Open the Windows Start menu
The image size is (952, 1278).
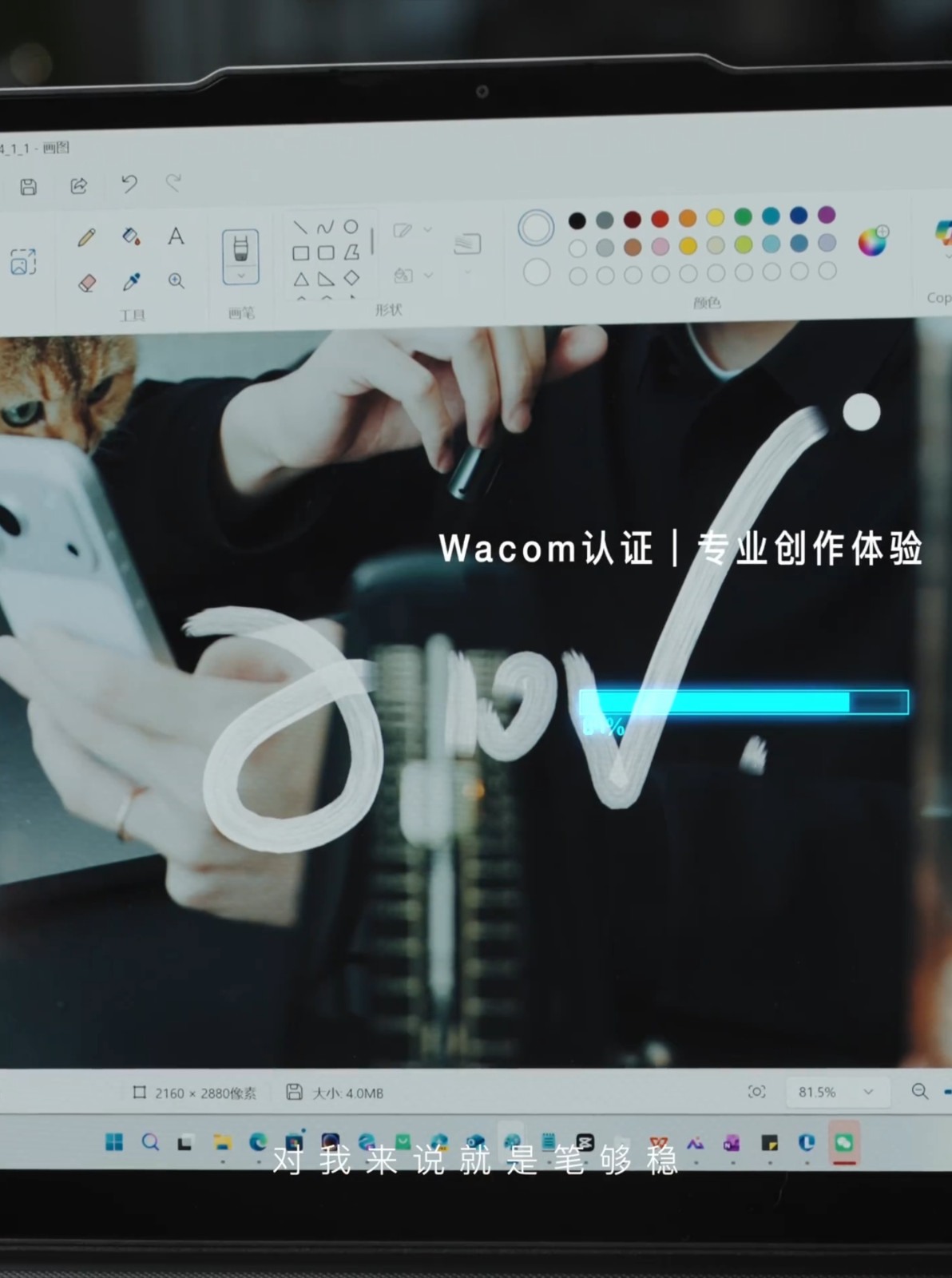click(114, 1142)
